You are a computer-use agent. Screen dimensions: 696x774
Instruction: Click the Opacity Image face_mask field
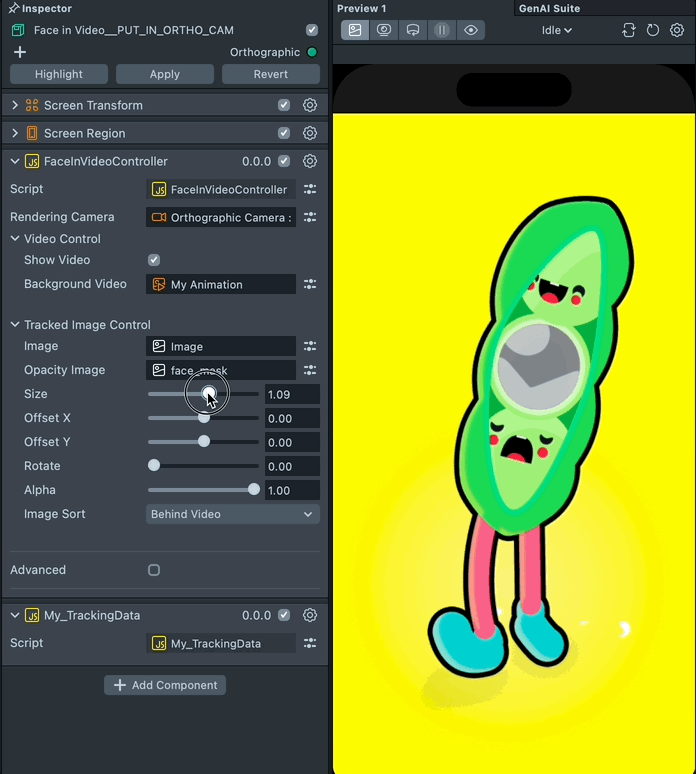pyautogui.click(x=221, y=370)
